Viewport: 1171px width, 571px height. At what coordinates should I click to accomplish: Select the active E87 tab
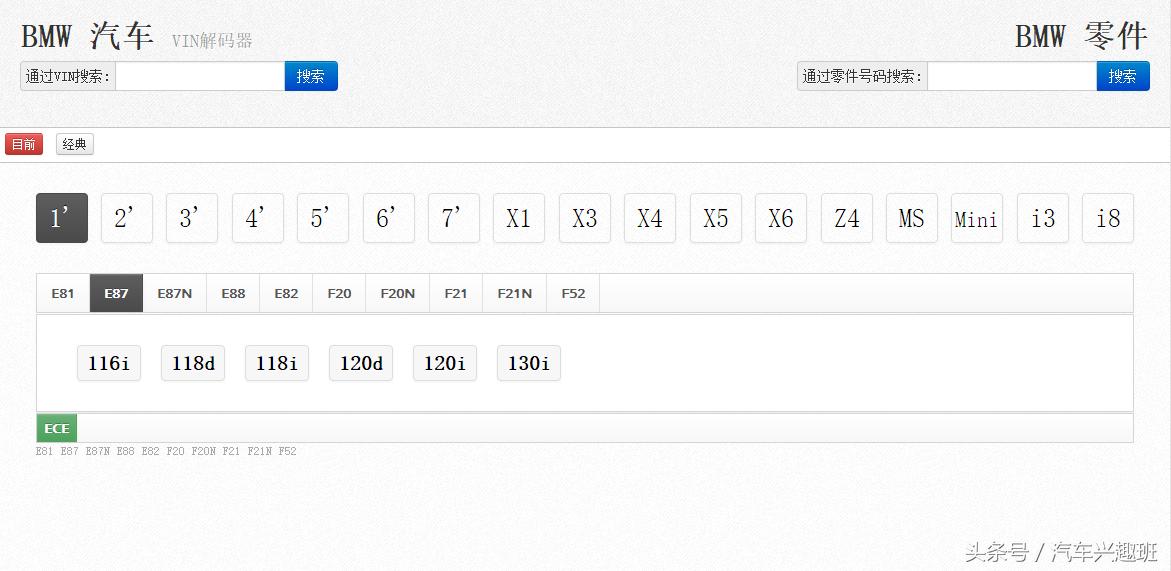point(117,293)
